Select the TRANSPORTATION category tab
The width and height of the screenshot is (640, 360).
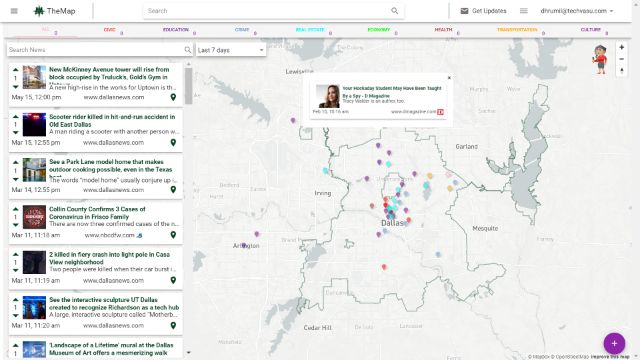[517, 30]
